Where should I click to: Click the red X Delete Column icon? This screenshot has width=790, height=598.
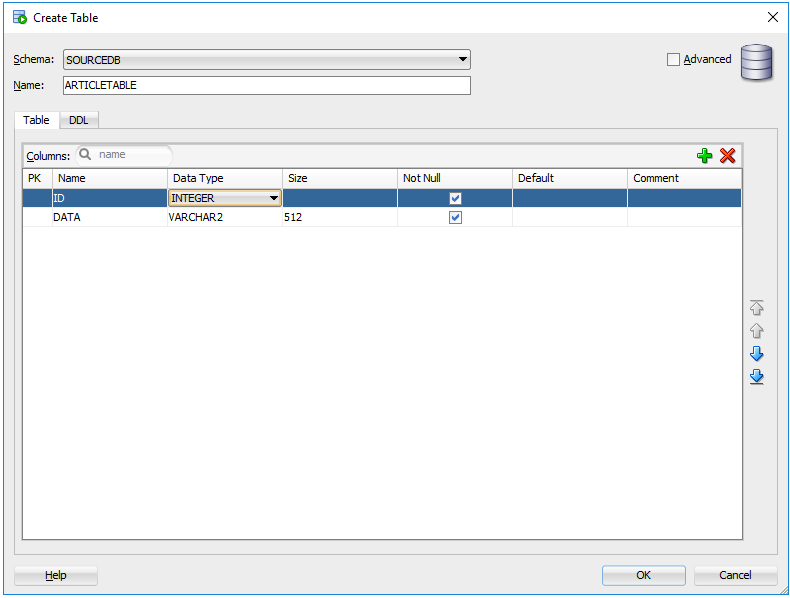(727, 155)
